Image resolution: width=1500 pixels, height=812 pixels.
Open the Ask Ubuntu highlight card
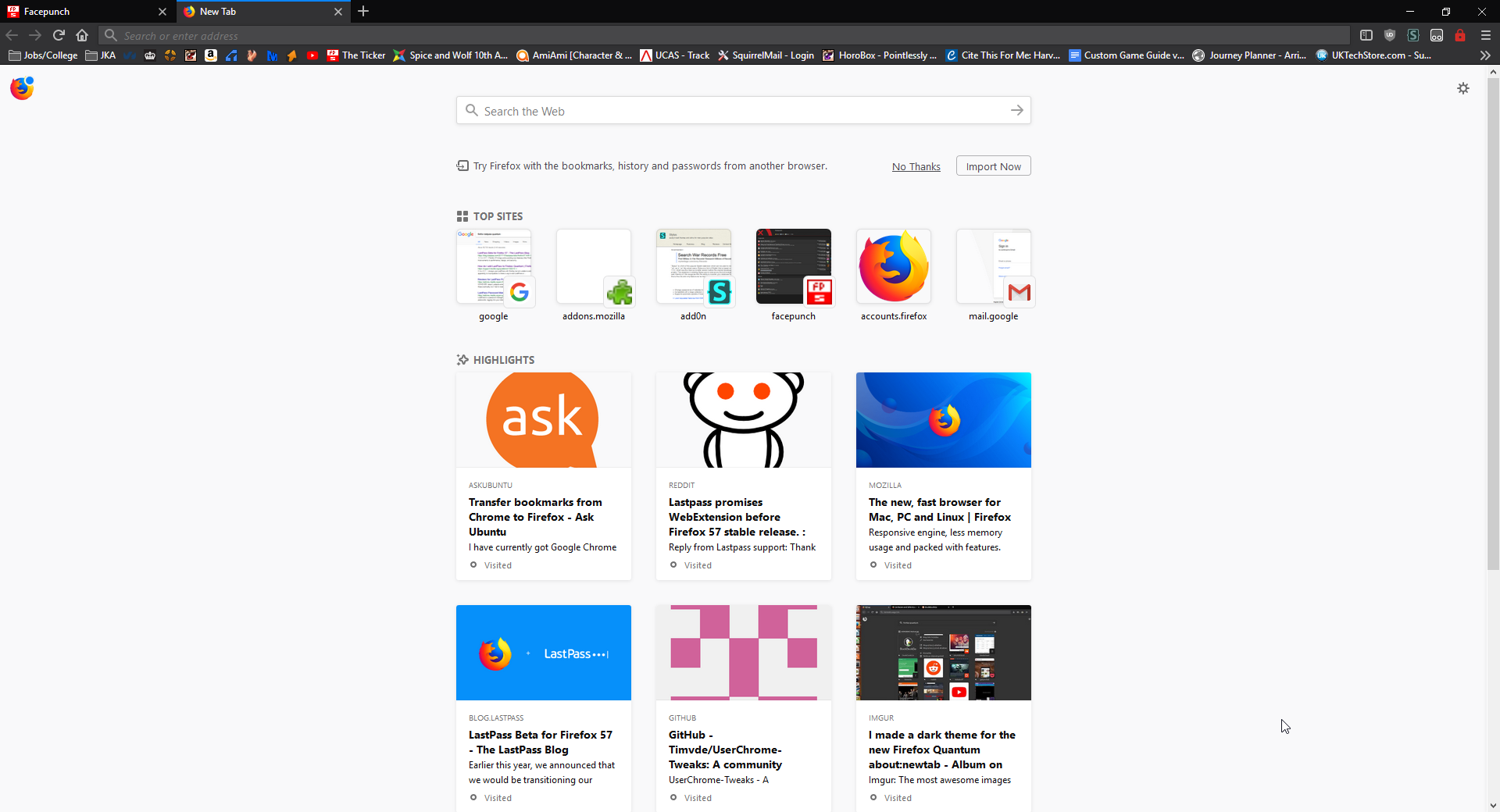pos(544,476)
